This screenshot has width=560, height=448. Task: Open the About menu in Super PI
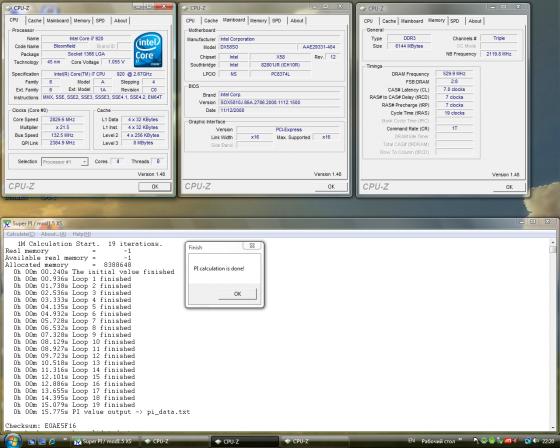pyautogui.click(x=53, y=234)
